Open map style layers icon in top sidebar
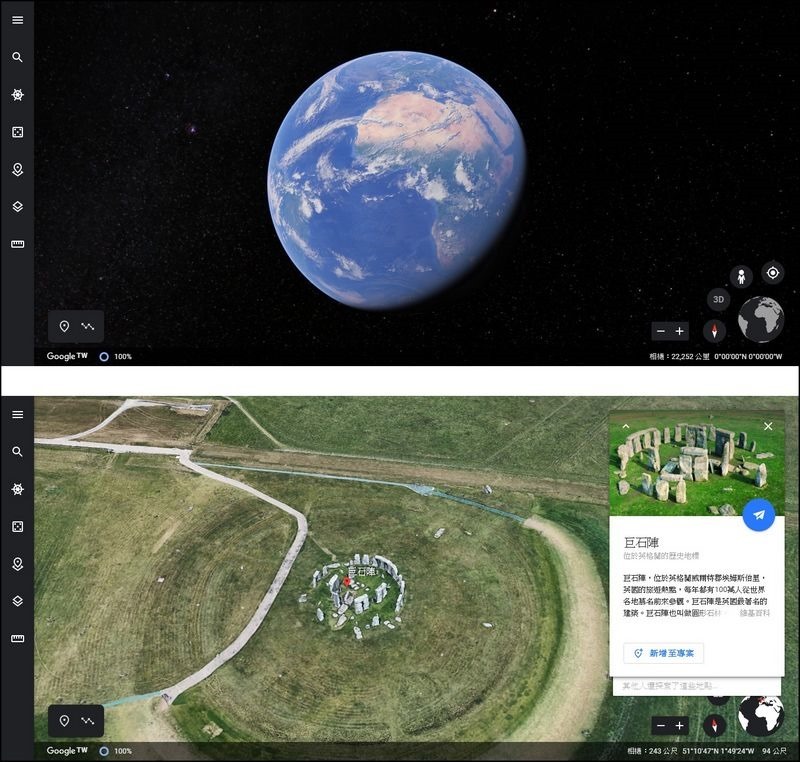800x762 pixels. [17, 207]
